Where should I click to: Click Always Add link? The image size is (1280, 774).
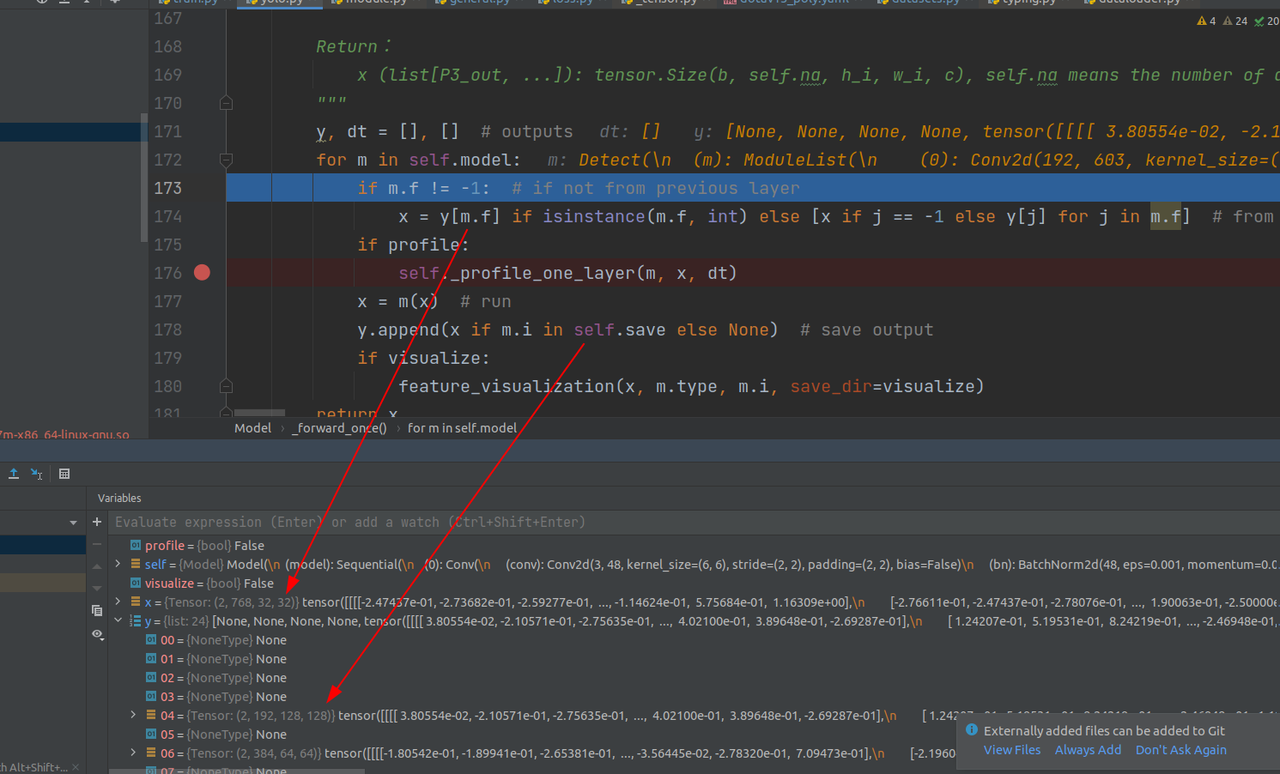1088,750
